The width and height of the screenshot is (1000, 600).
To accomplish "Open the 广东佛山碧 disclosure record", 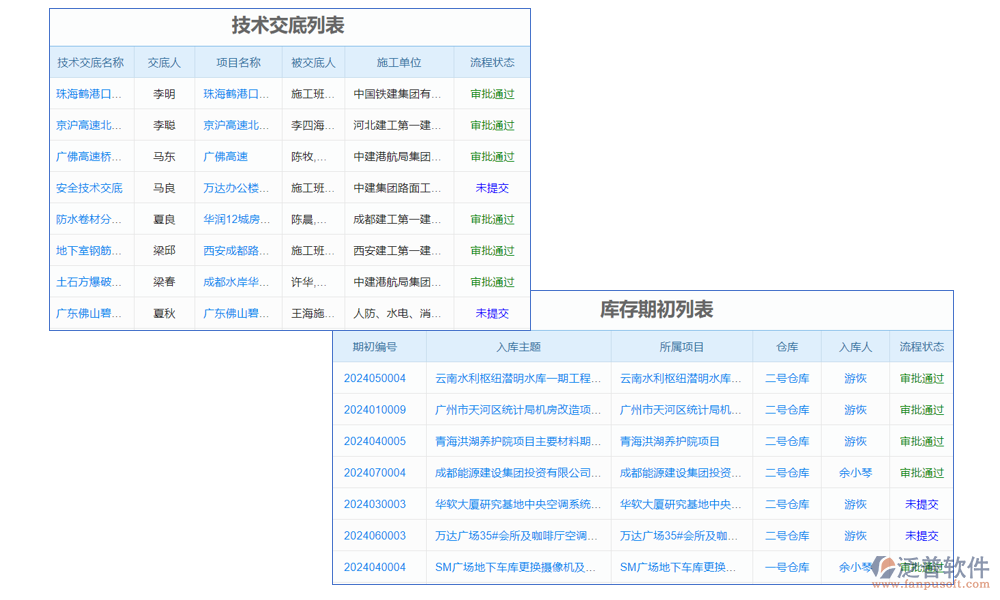I will [x=90, y=313].
